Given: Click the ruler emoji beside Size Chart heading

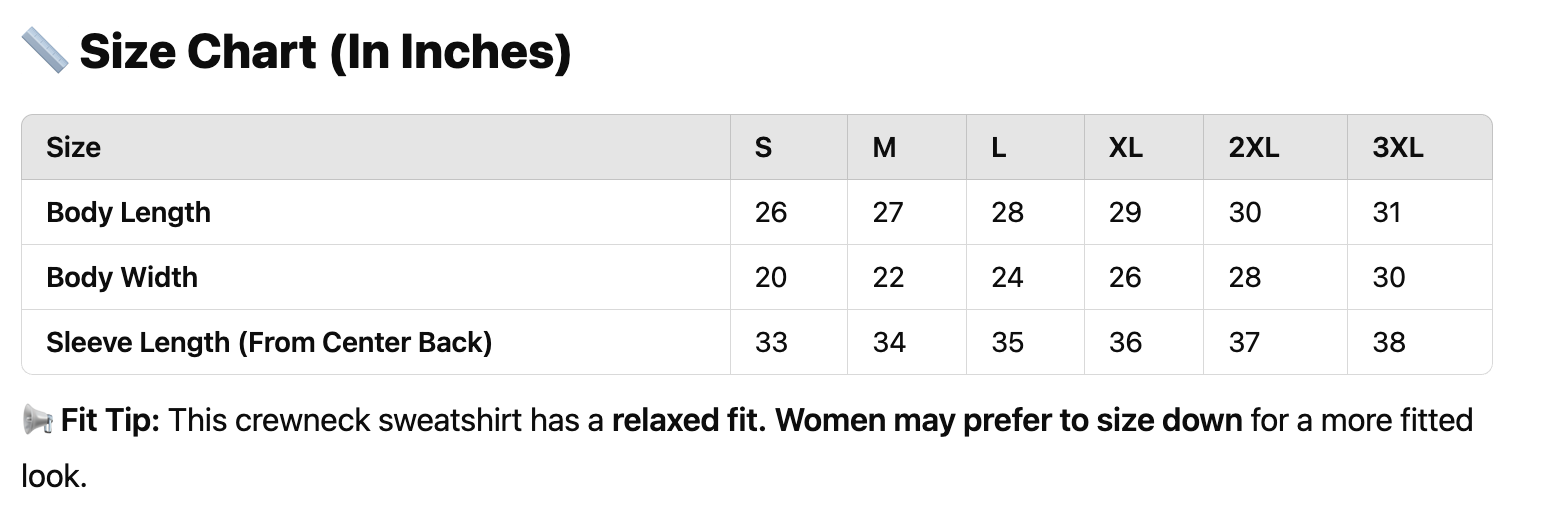Looking at the screenshot, I should click(44, 50).
